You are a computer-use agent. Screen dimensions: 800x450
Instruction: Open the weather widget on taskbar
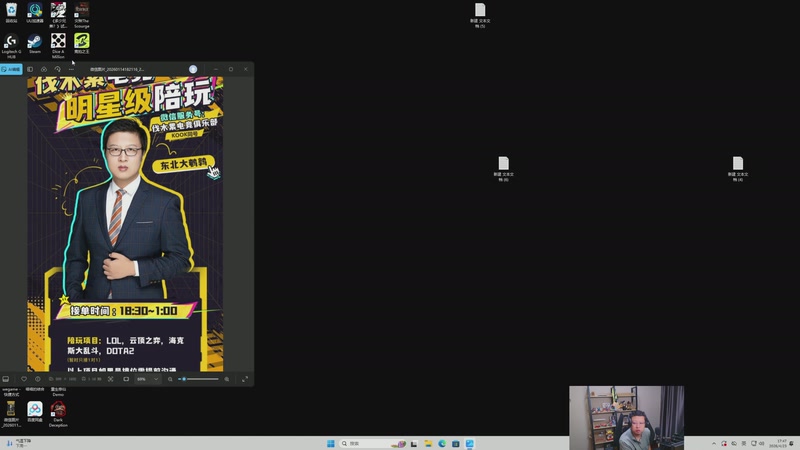pyautogui.click(x=18, y=443)
